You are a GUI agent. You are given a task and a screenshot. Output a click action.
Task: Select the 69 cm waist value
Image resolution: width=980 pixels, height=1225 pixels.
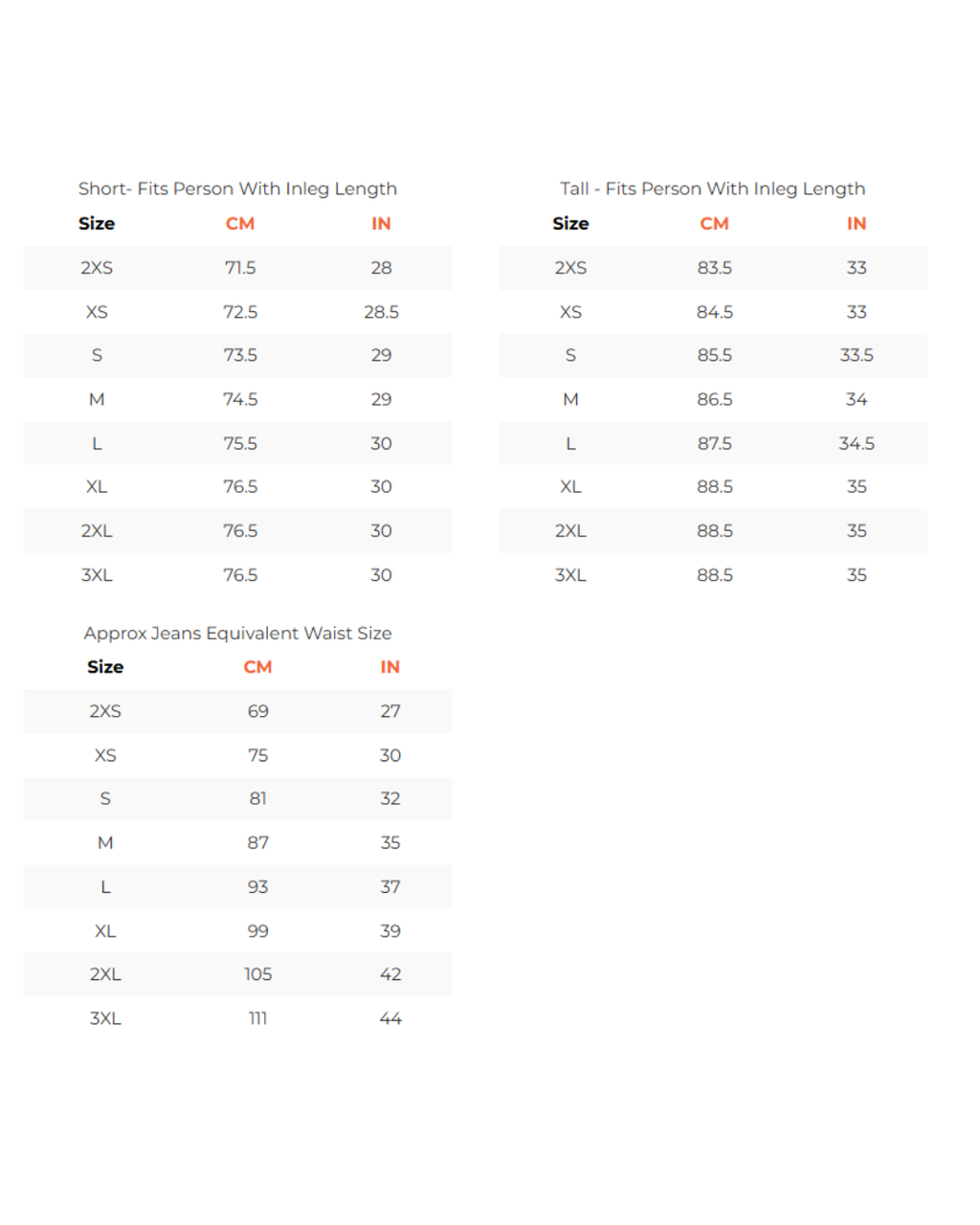(x=258, y=711)
